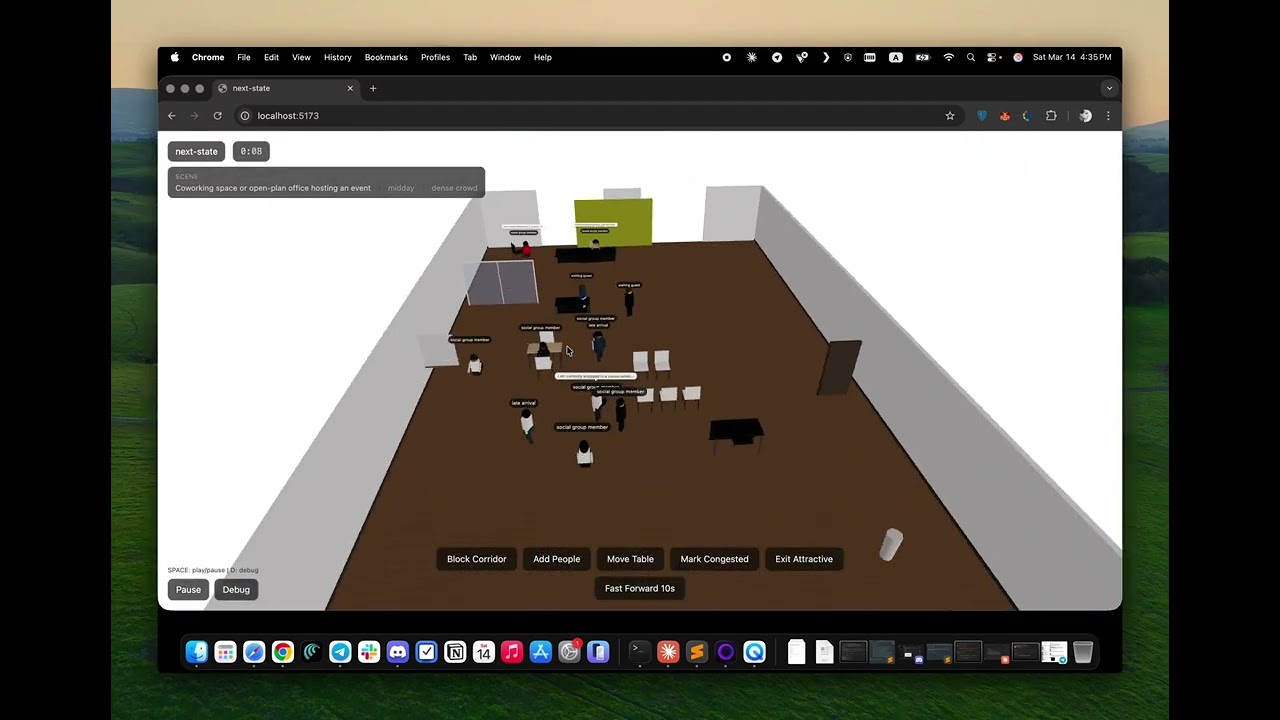1280x720 pixels.
Task: Click the Add People button
Action: point(556,559)
